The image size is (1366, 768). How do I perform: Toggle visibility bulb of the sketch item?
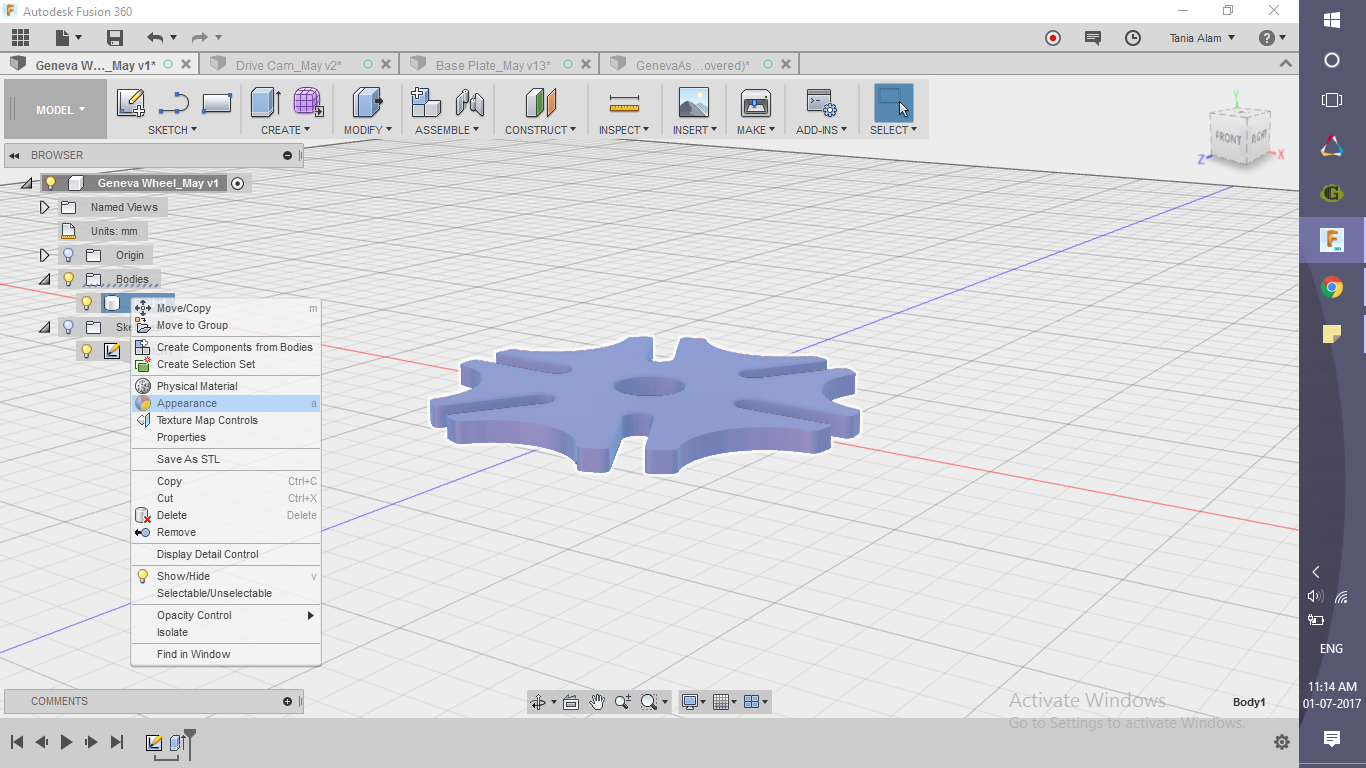point(87,351)
